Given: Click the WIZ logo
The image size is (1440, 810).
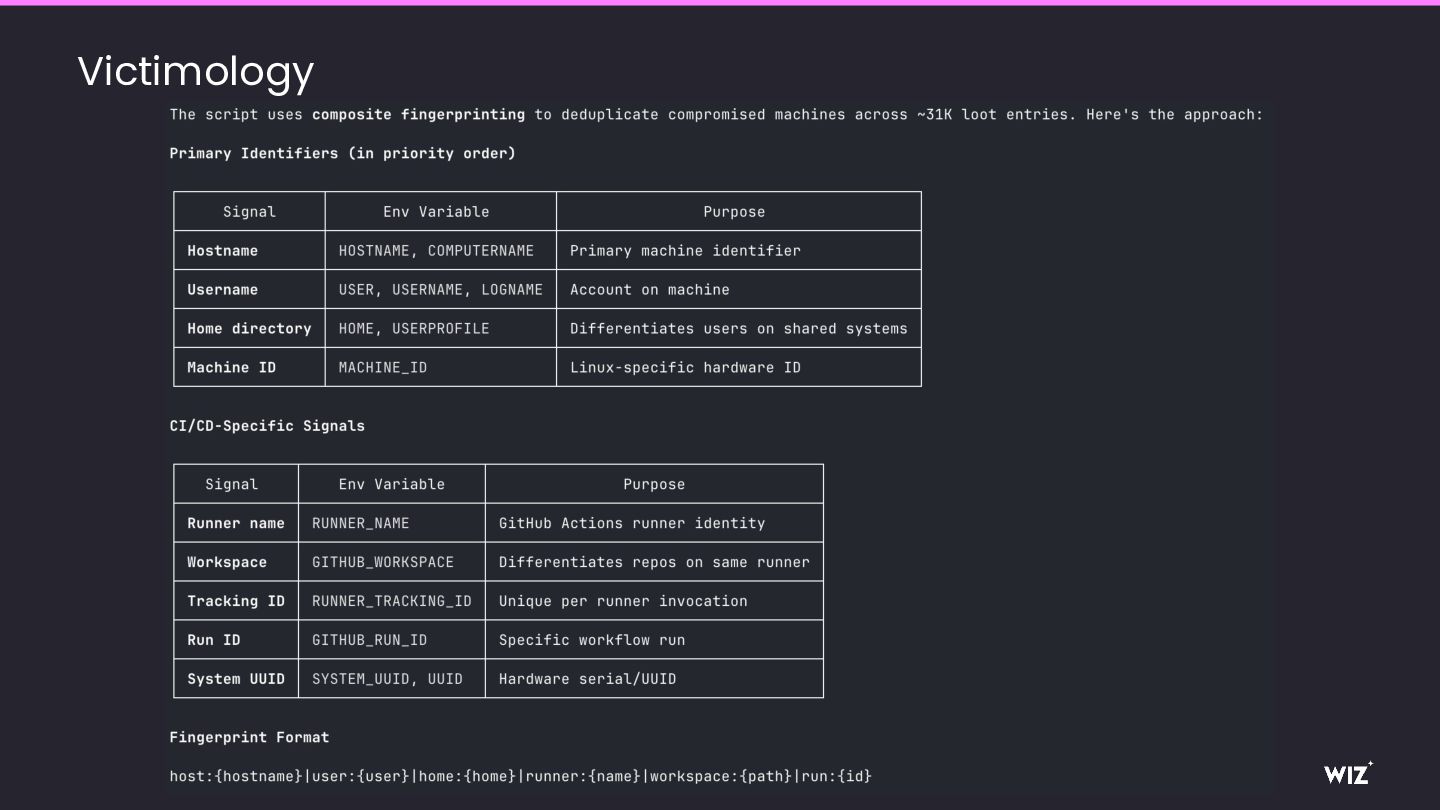Looking at the screenshot, I should point(1347,773).
